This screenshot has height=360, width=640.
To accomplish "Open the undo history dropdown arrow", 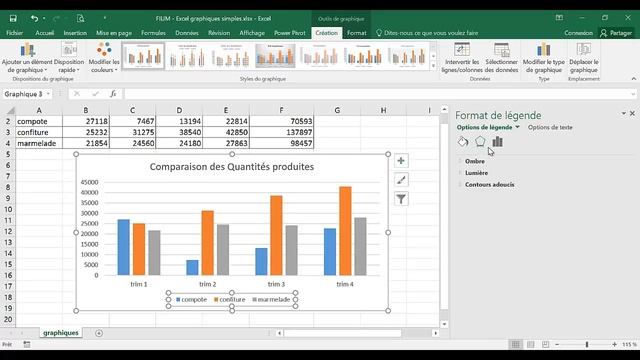I will point(44,18).
